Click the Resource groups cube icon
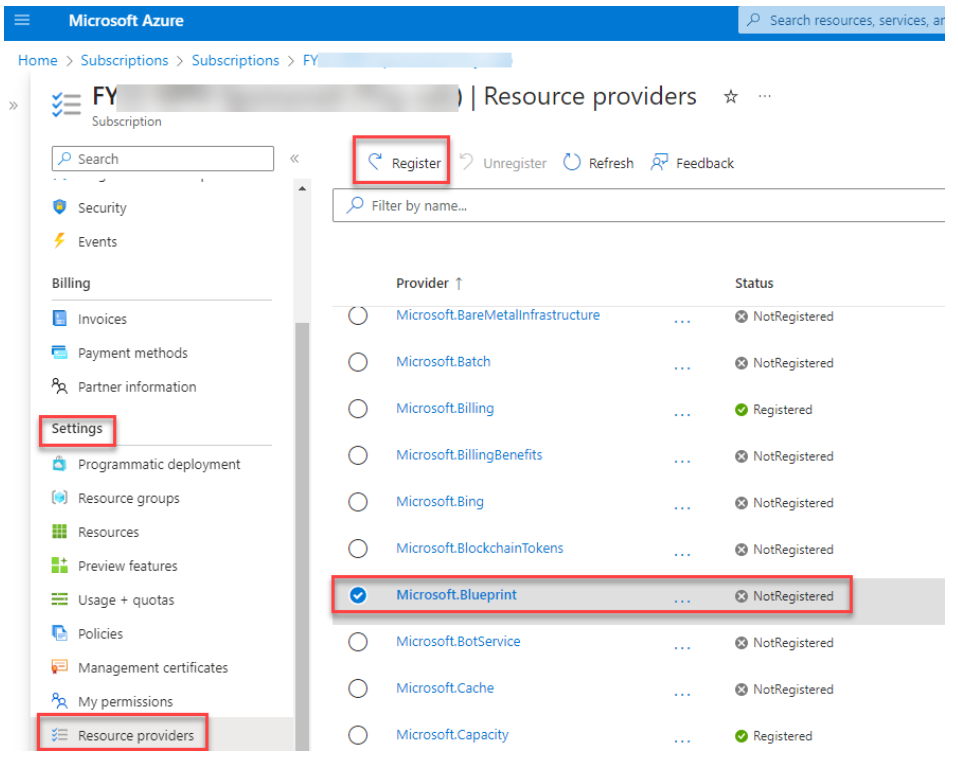The width and height of the screenshot is (958, 765). (59, 498)
